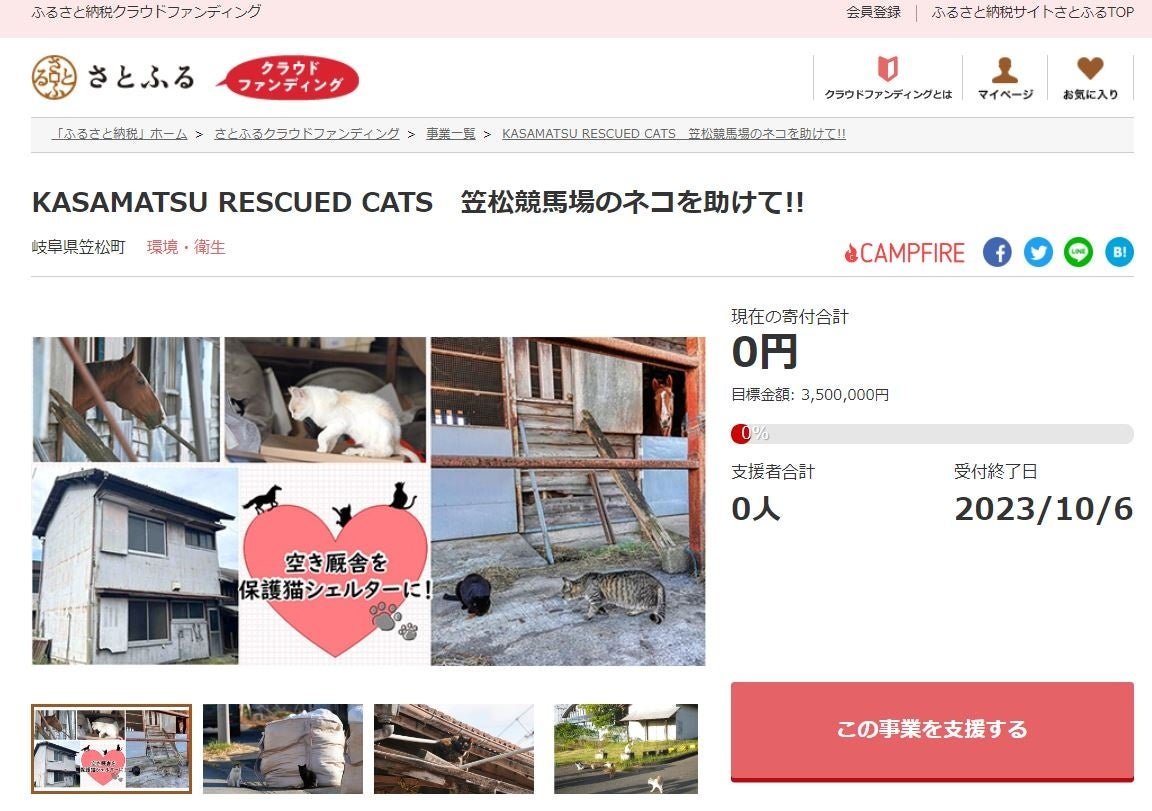Go to ふるさと納税サイトさとふるTOP
This screenshot has width=1152, height=811.
1032,12
